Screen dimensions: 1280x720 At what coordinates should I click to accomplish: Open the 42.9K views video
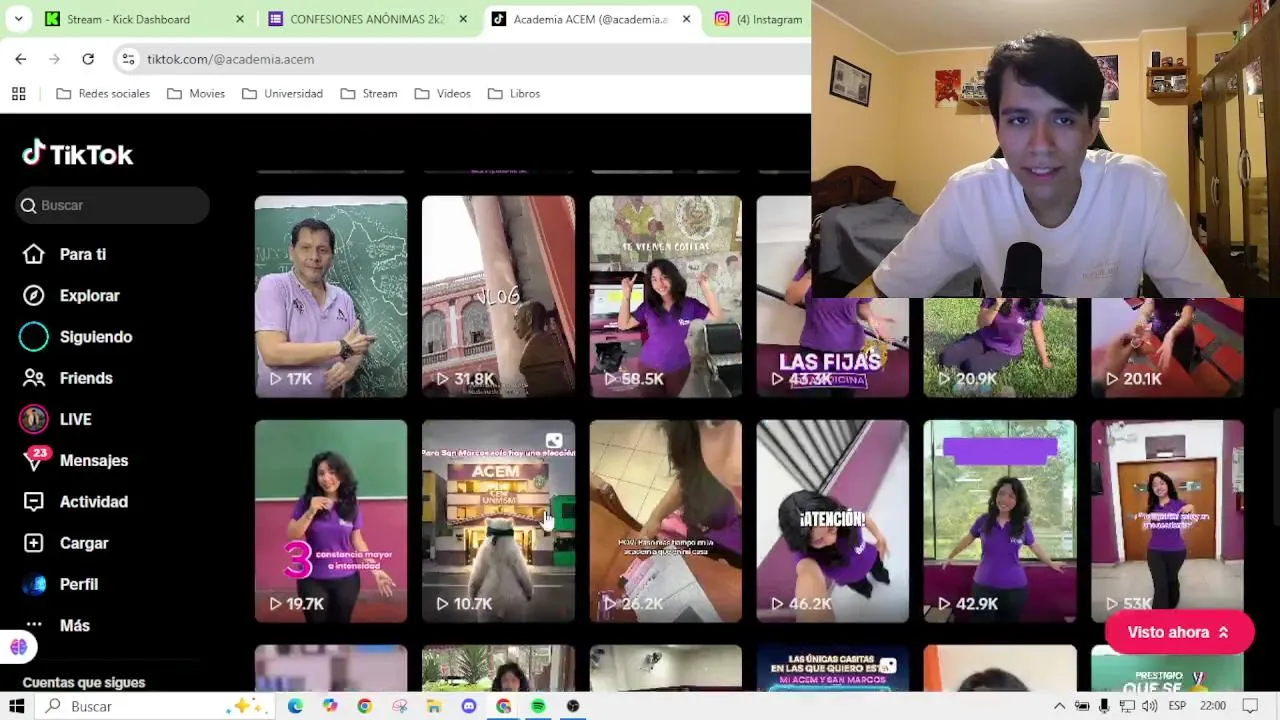coord(1000,521)
